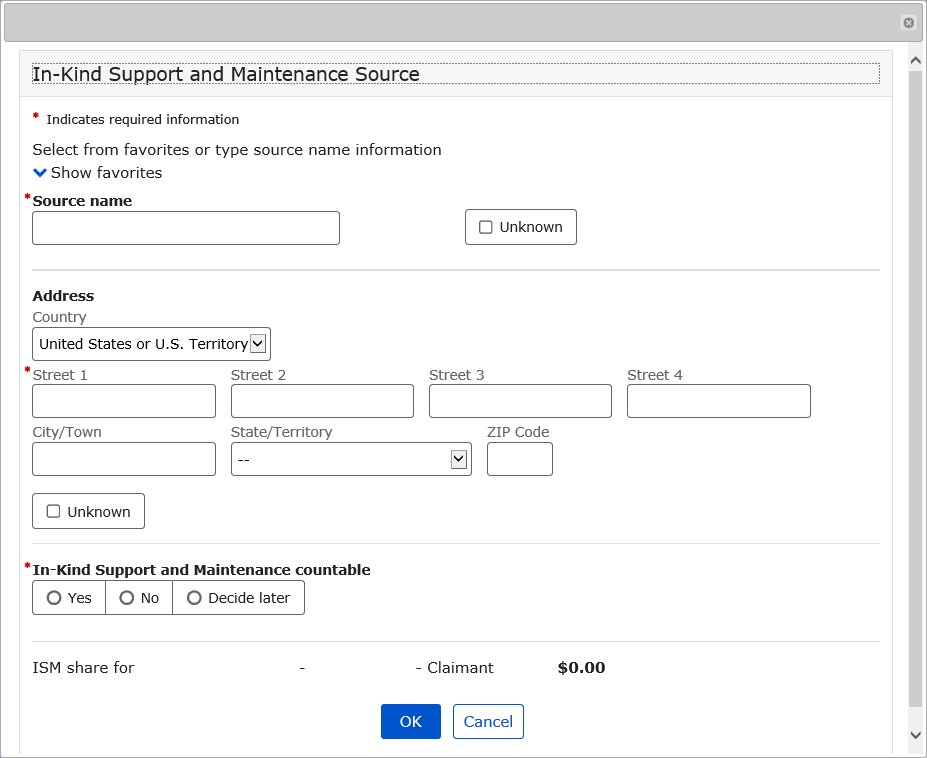927x758 pixels.
Task: Focus the Street 2 input box
Action: coord(322,401)
